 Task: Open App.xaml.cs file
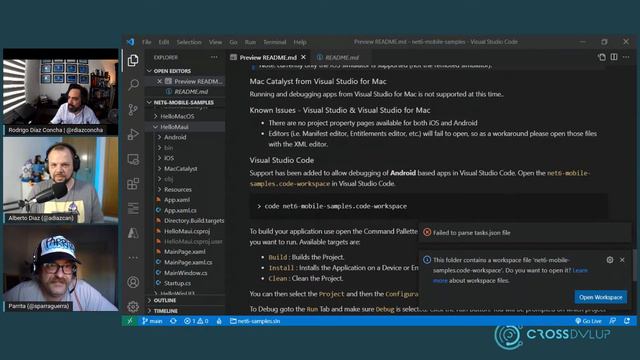coord(185,210)
